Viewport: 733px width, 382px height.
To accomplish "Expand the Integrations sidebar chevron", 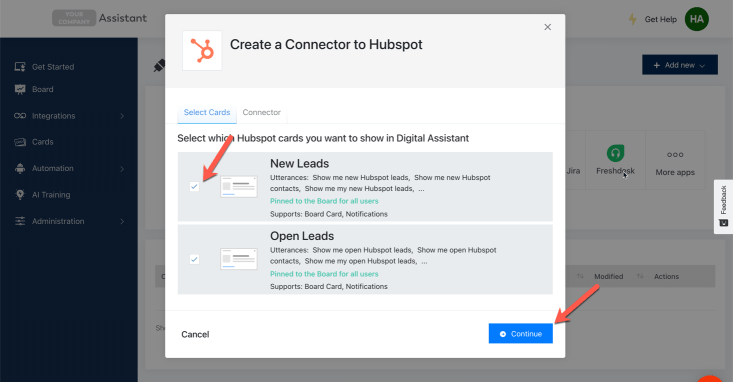I will (122, 116).
